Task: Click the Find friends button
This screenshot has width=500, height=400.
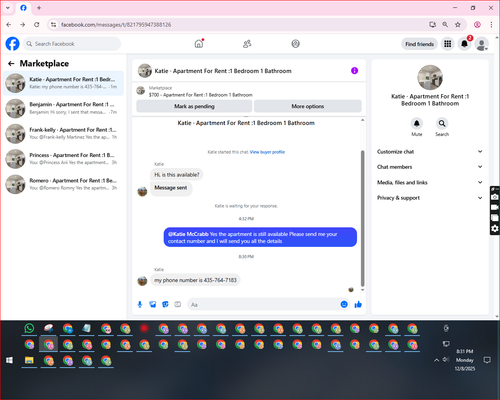Action: 419,44
